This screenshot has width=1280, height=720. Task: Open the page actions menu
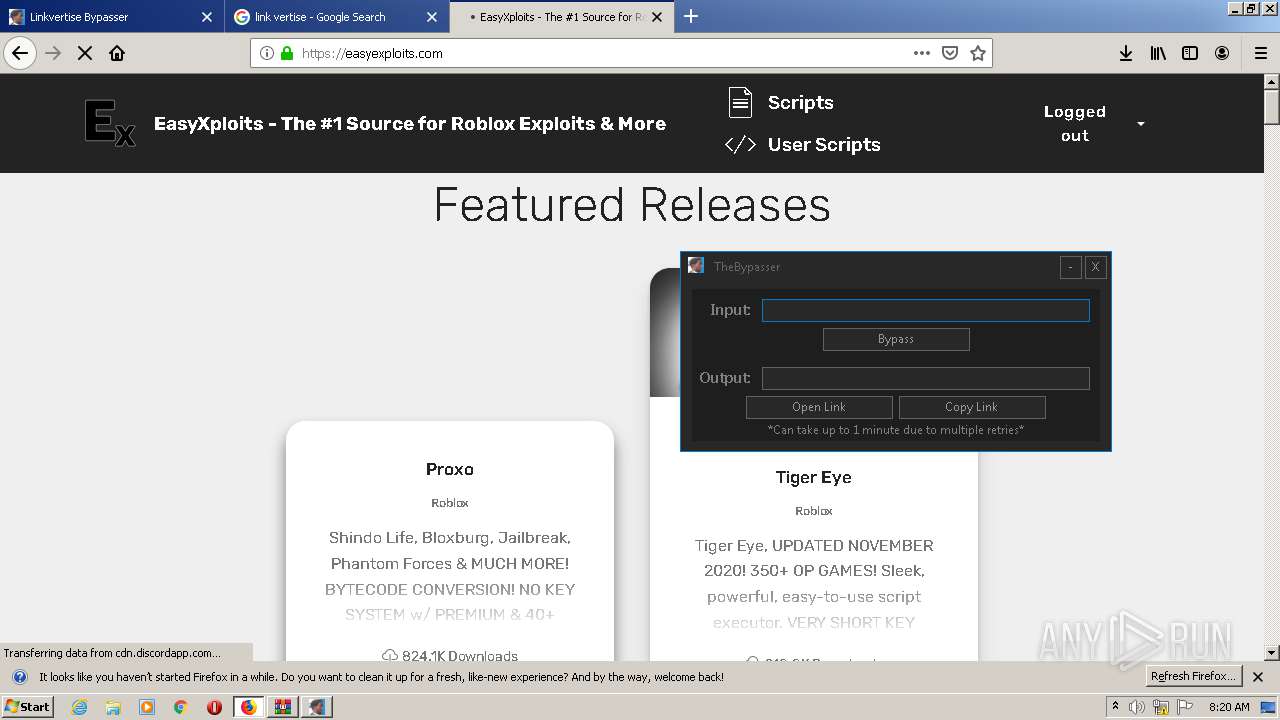(x=922, y=53)
